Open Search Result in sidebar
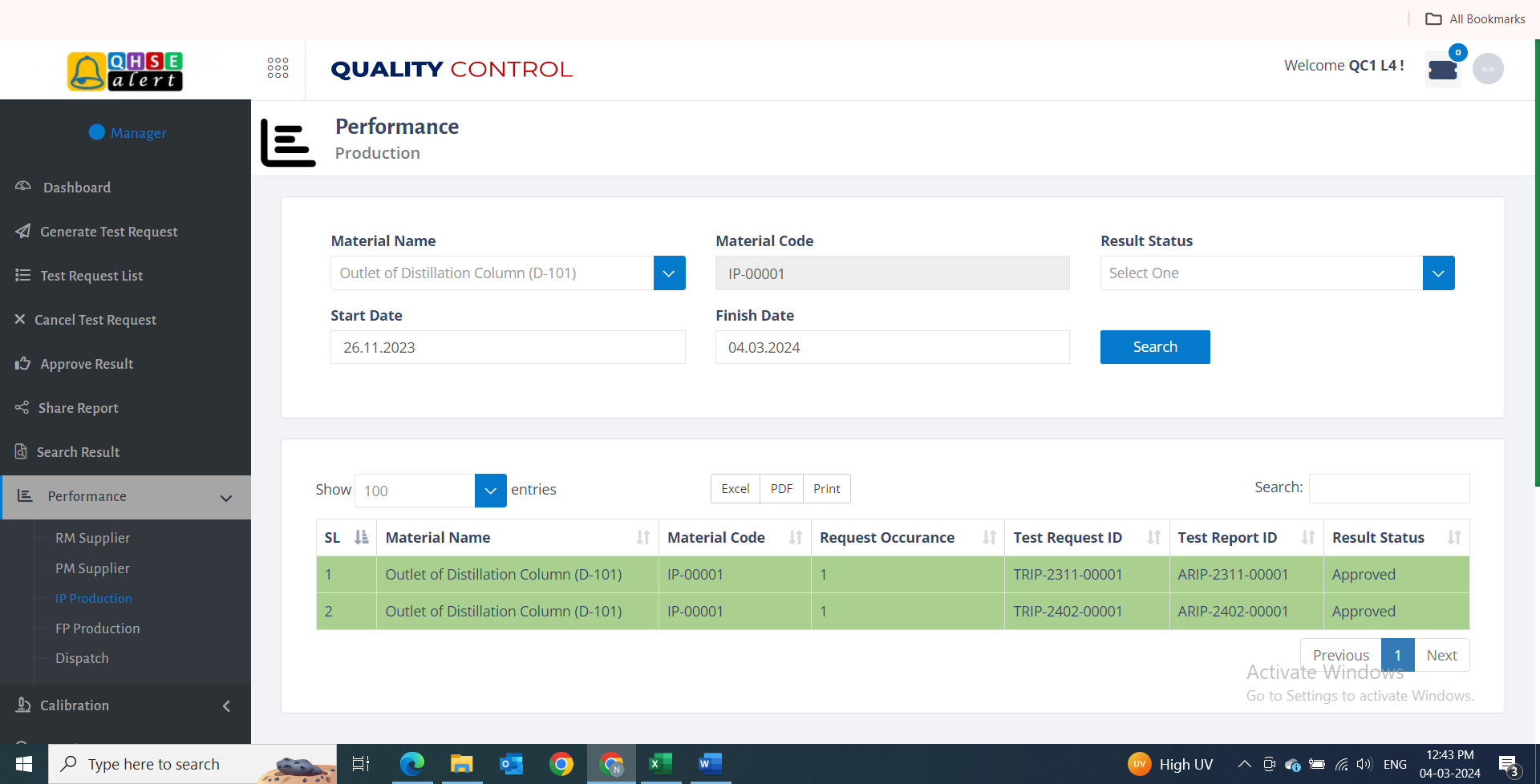1540x784 pixels. click(x=79, y=451)
